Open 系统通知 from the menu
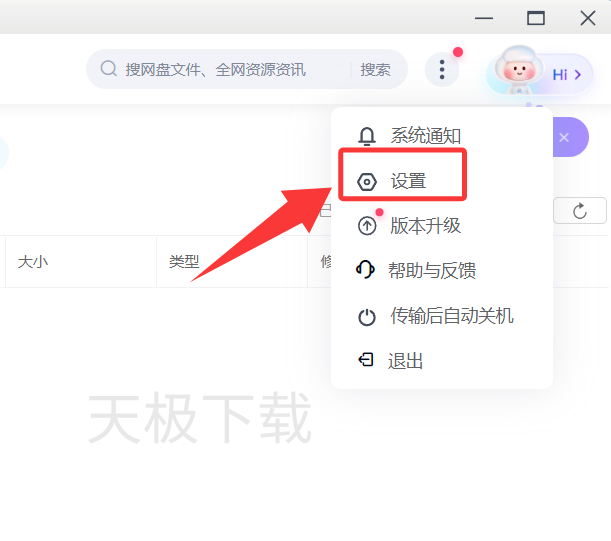611x541 pixels. pos(426,136)
